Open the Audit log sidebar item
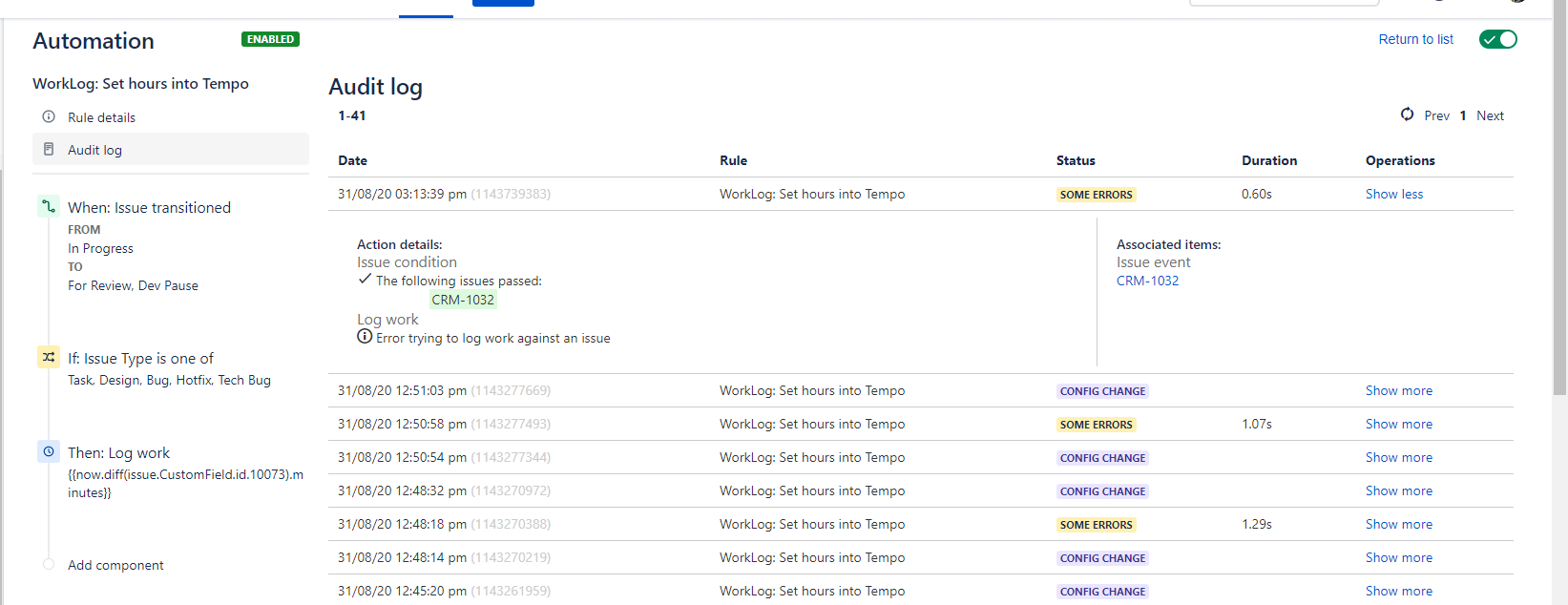The image size is (1568, 605). (171, 149)
